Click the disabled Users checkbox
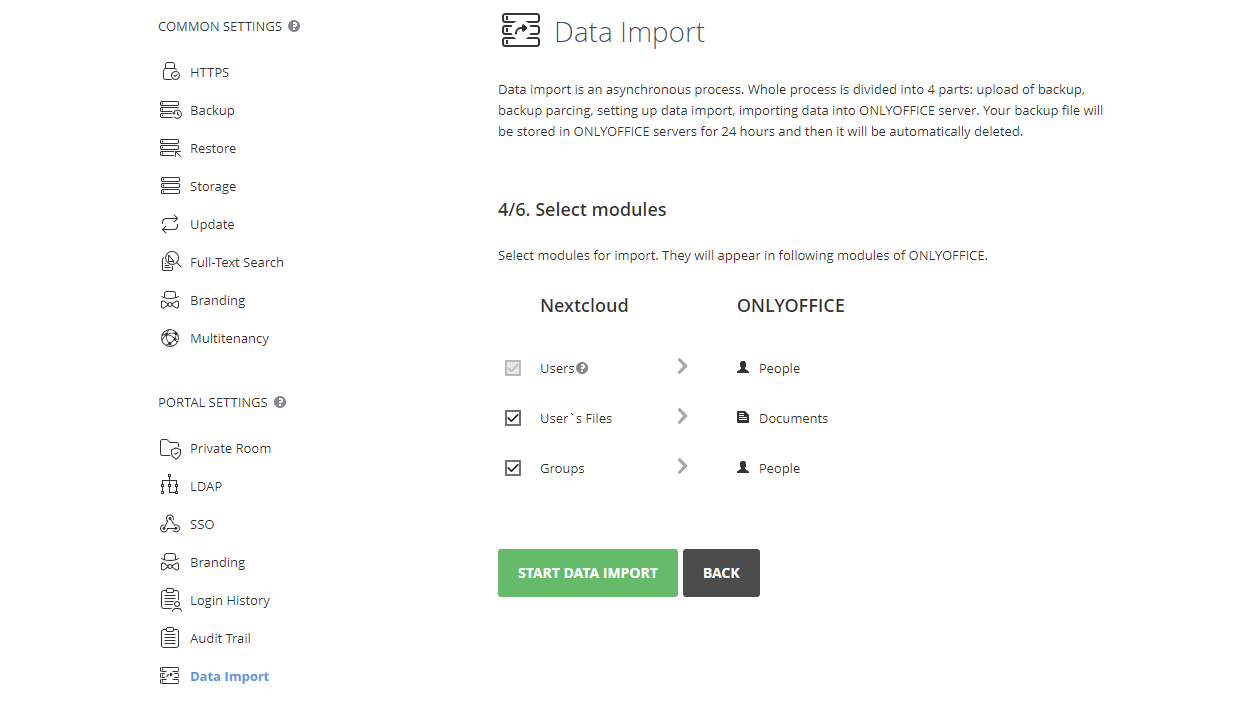 (513, 368)
